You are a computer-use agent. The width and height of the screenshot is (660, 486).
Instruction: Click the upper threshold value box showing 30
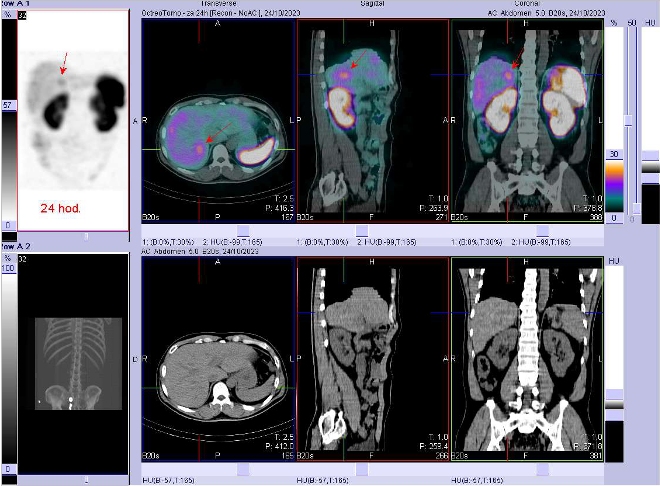coord(614,154)
